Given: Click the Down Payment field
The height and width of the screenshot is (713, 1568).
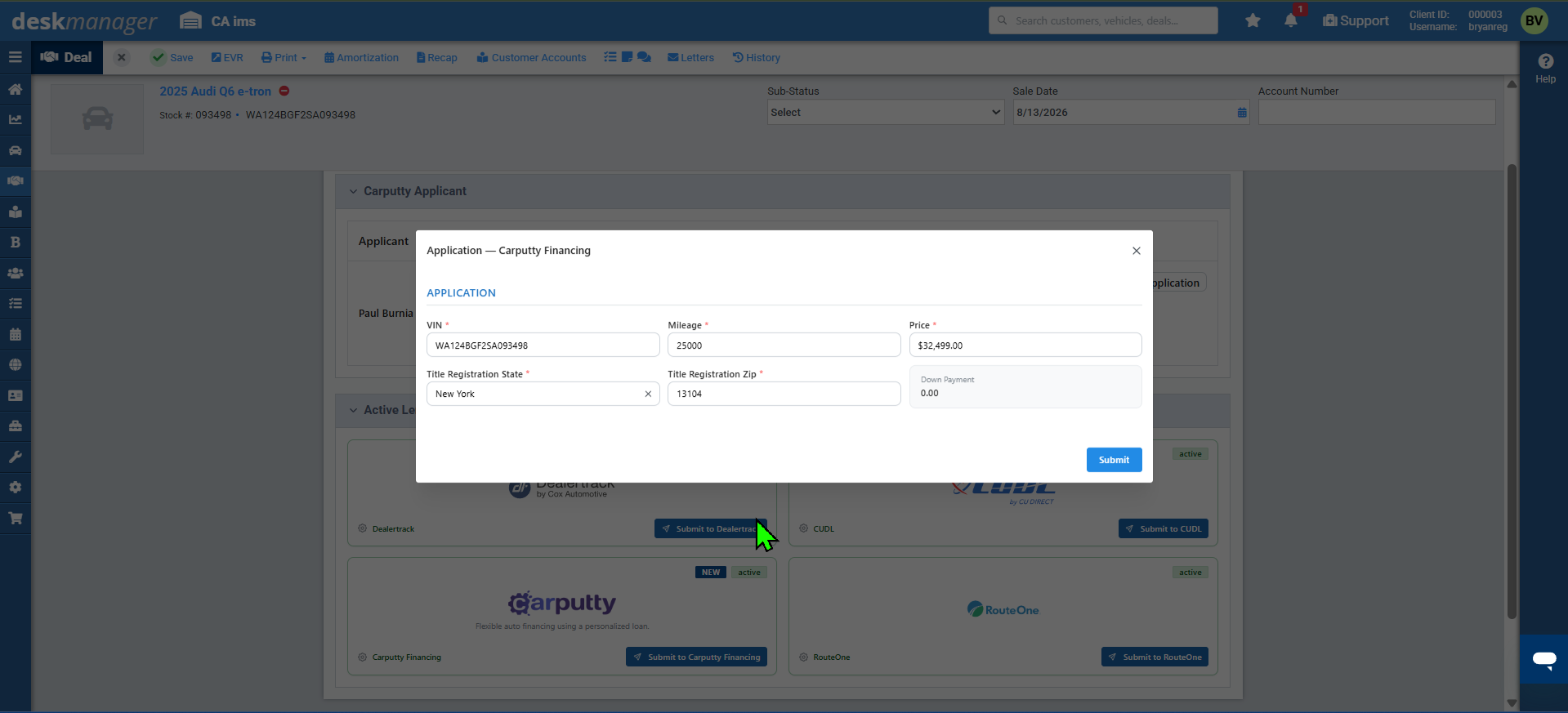Looking at the screenshot, I should coord(1025,386).
